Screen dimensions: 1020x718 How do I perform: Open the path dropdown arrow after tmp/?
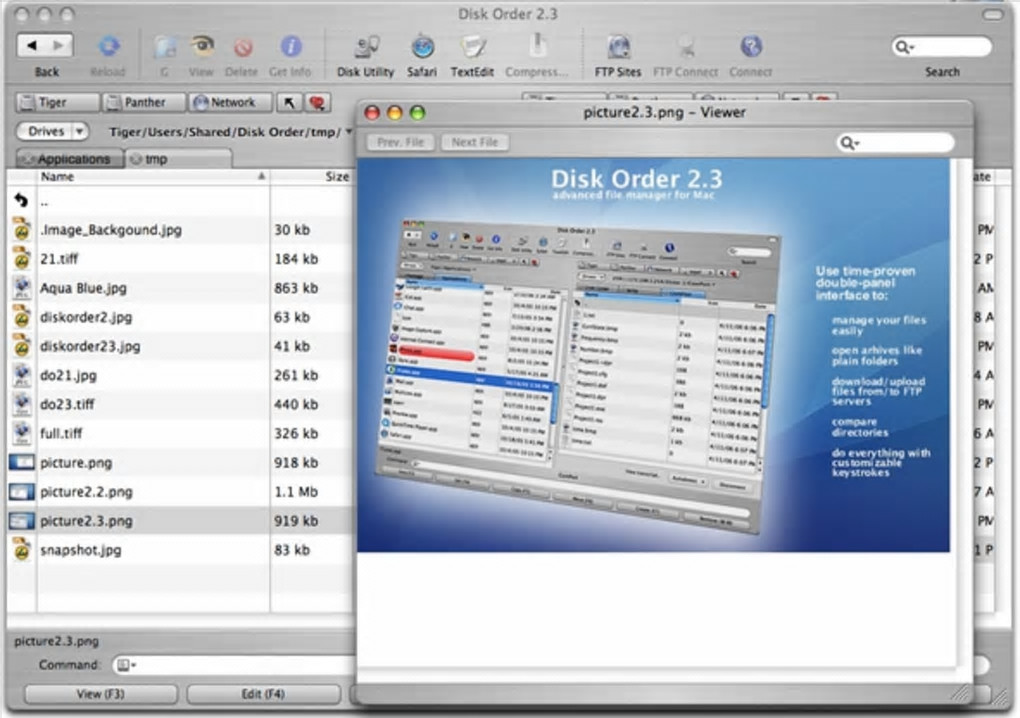pos(349,131)
